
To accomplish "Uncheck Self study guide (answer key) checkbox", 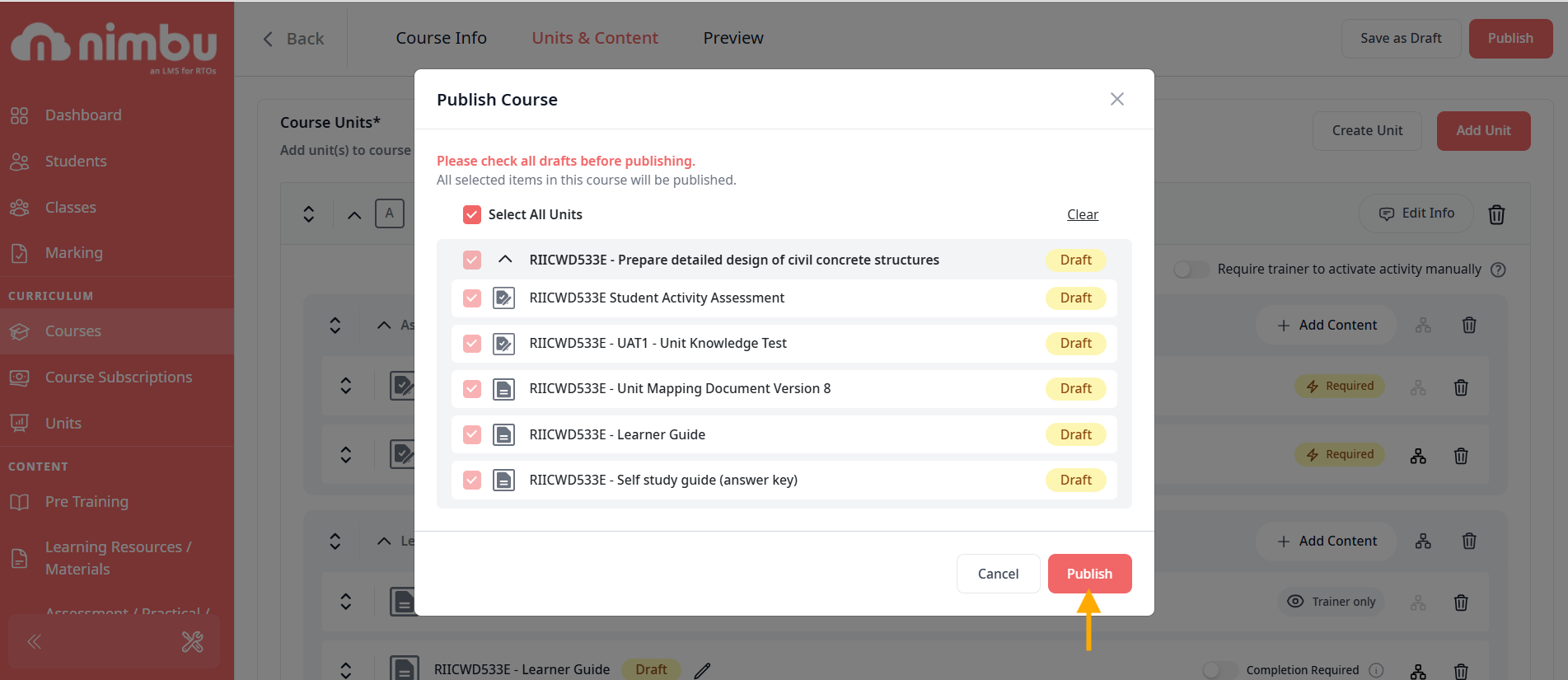I will tap(472, 481).
